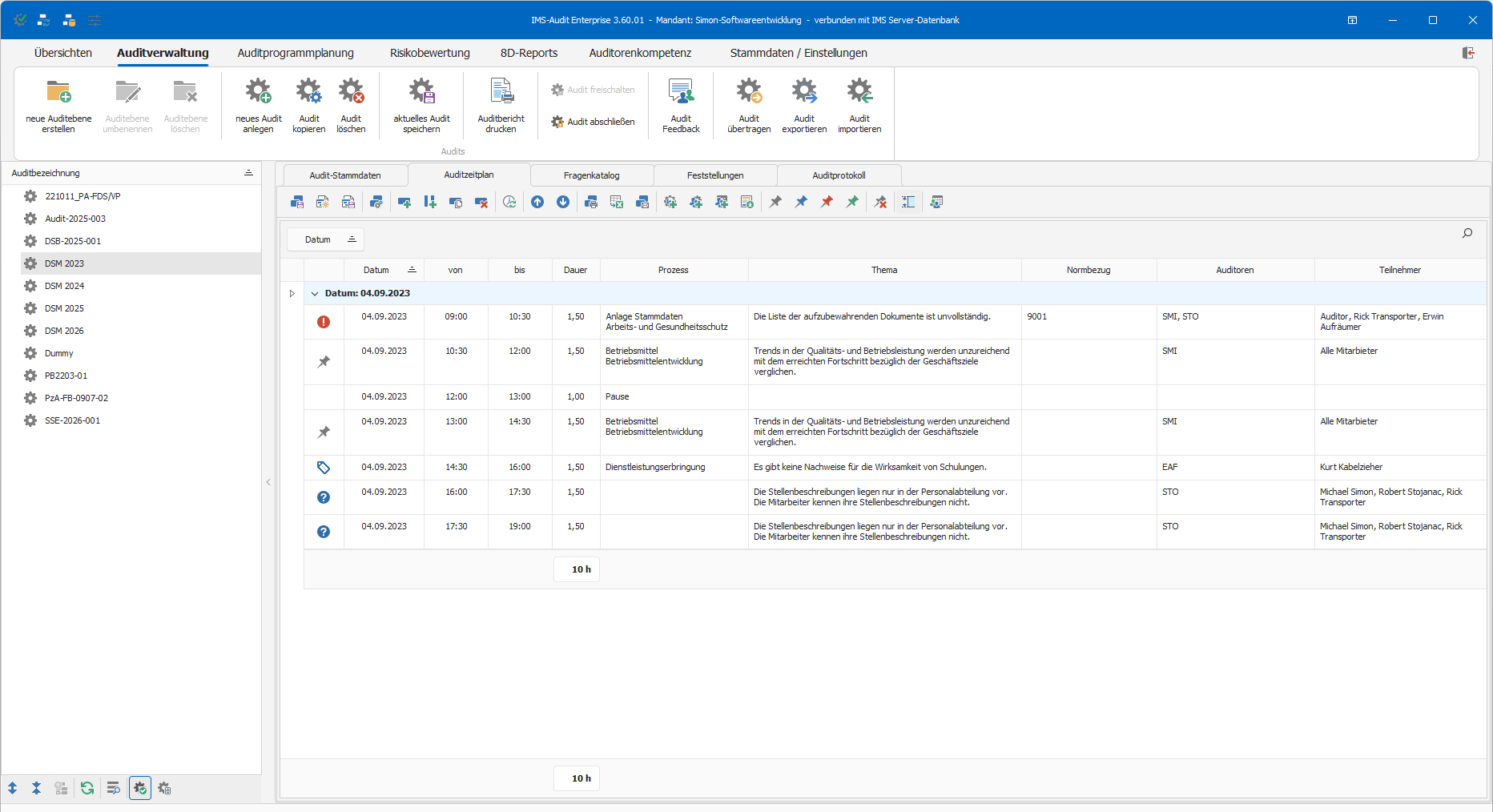Viewport: 1493px width, 812px height.
Task: Print report via 'Auditbericht drucken'
Action: point(501,107)
